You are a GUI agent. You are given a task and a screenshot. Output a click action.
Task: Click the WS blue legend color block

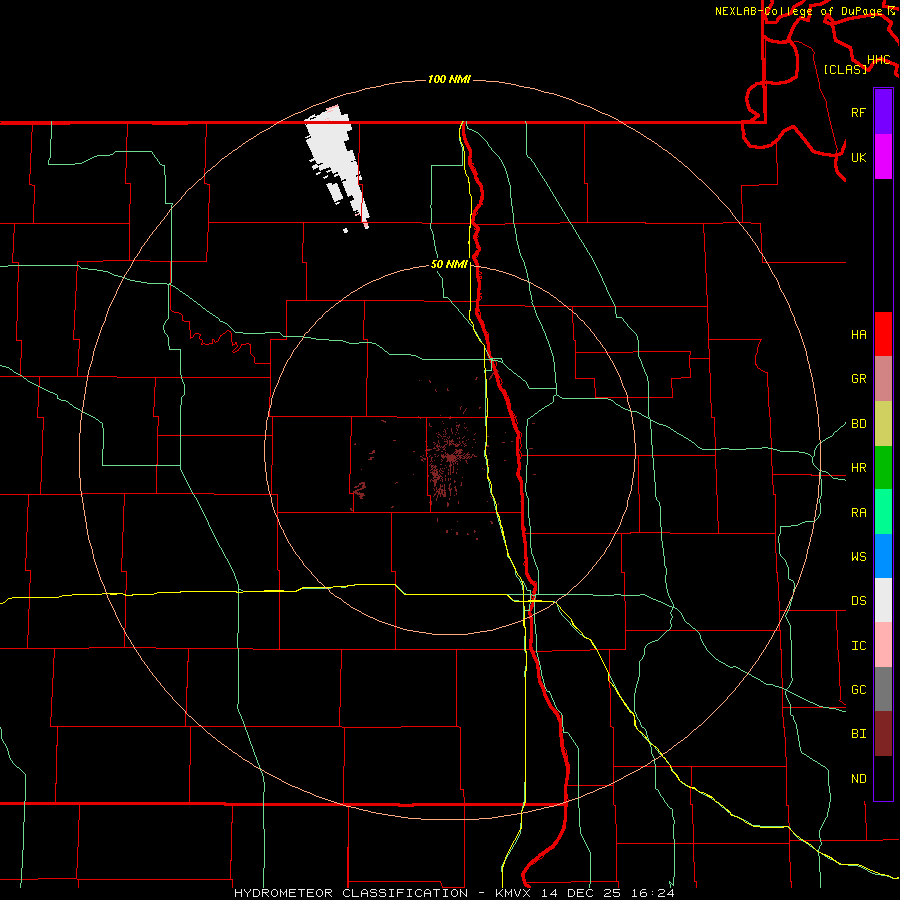tap(883, 556)
